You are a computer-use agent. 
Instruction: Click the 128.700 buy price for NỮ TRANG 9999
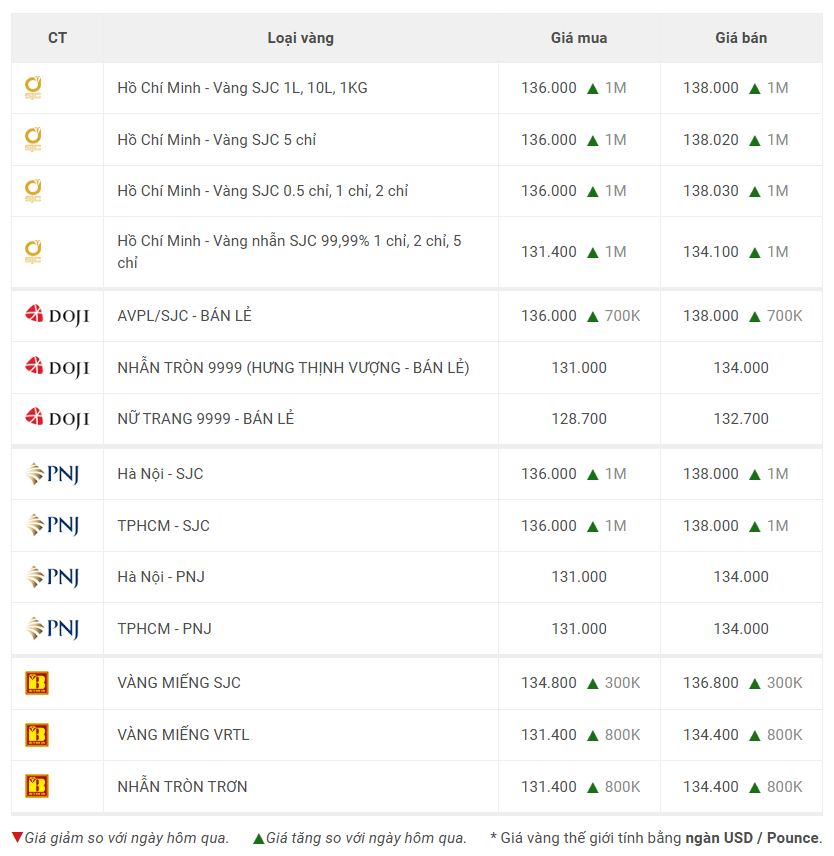point(579,419)
